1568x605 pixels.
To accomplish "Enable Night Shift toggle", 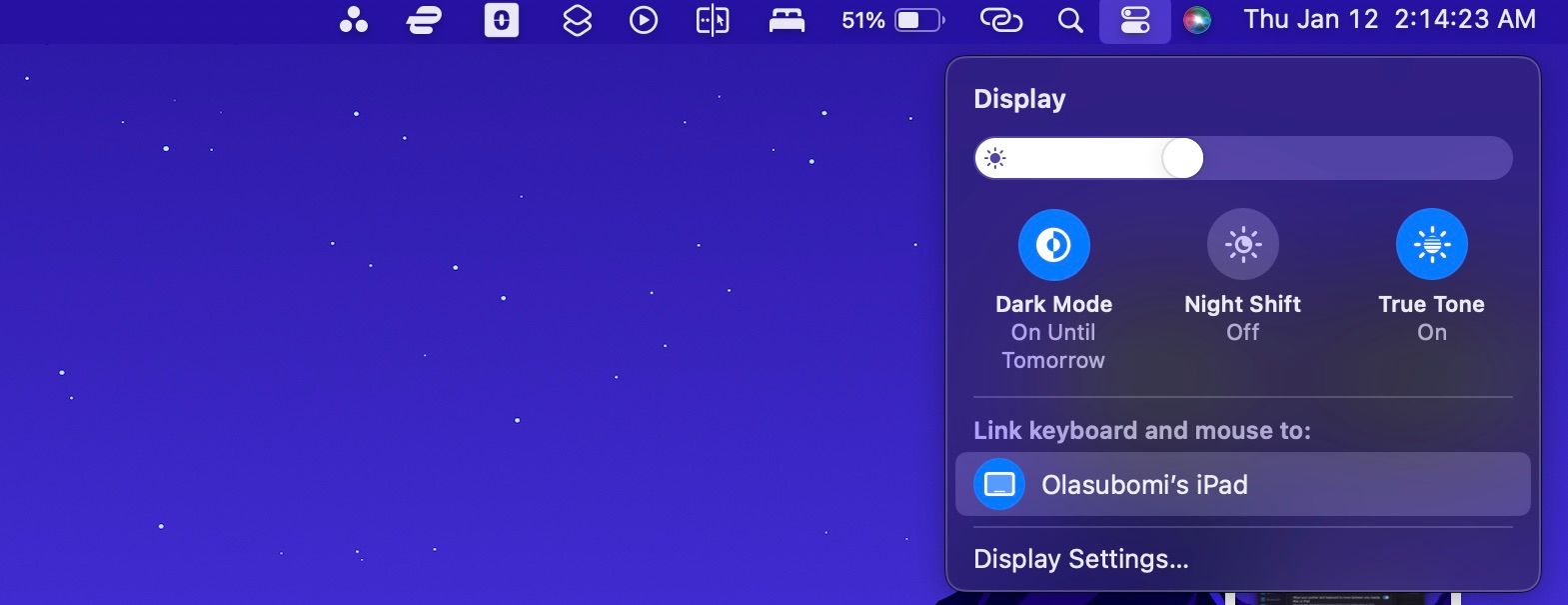I will [x=1242, y=244].
